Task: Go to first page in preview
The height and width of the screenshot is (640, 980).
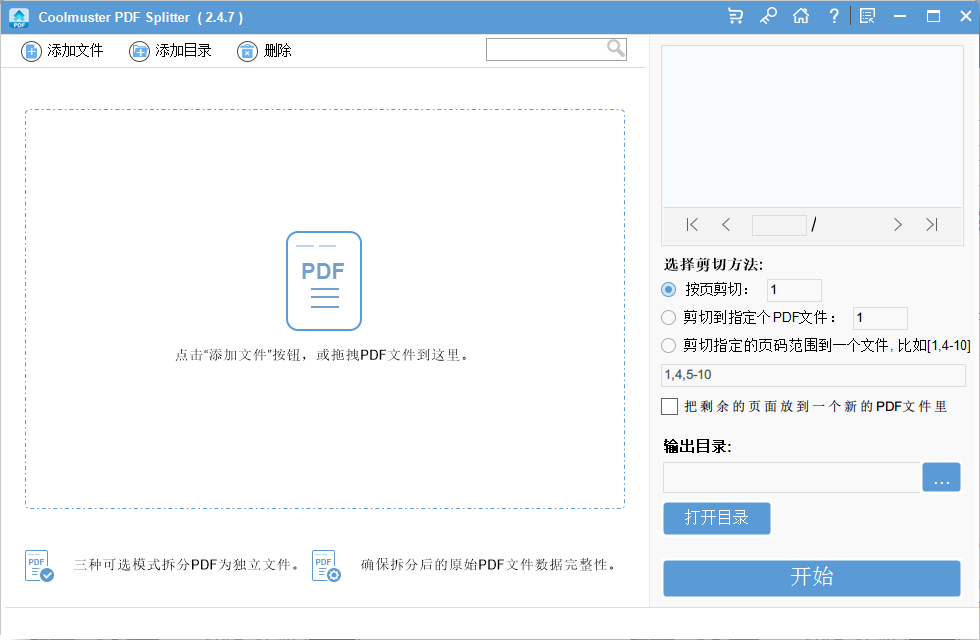Action: (x=692, y=224)
